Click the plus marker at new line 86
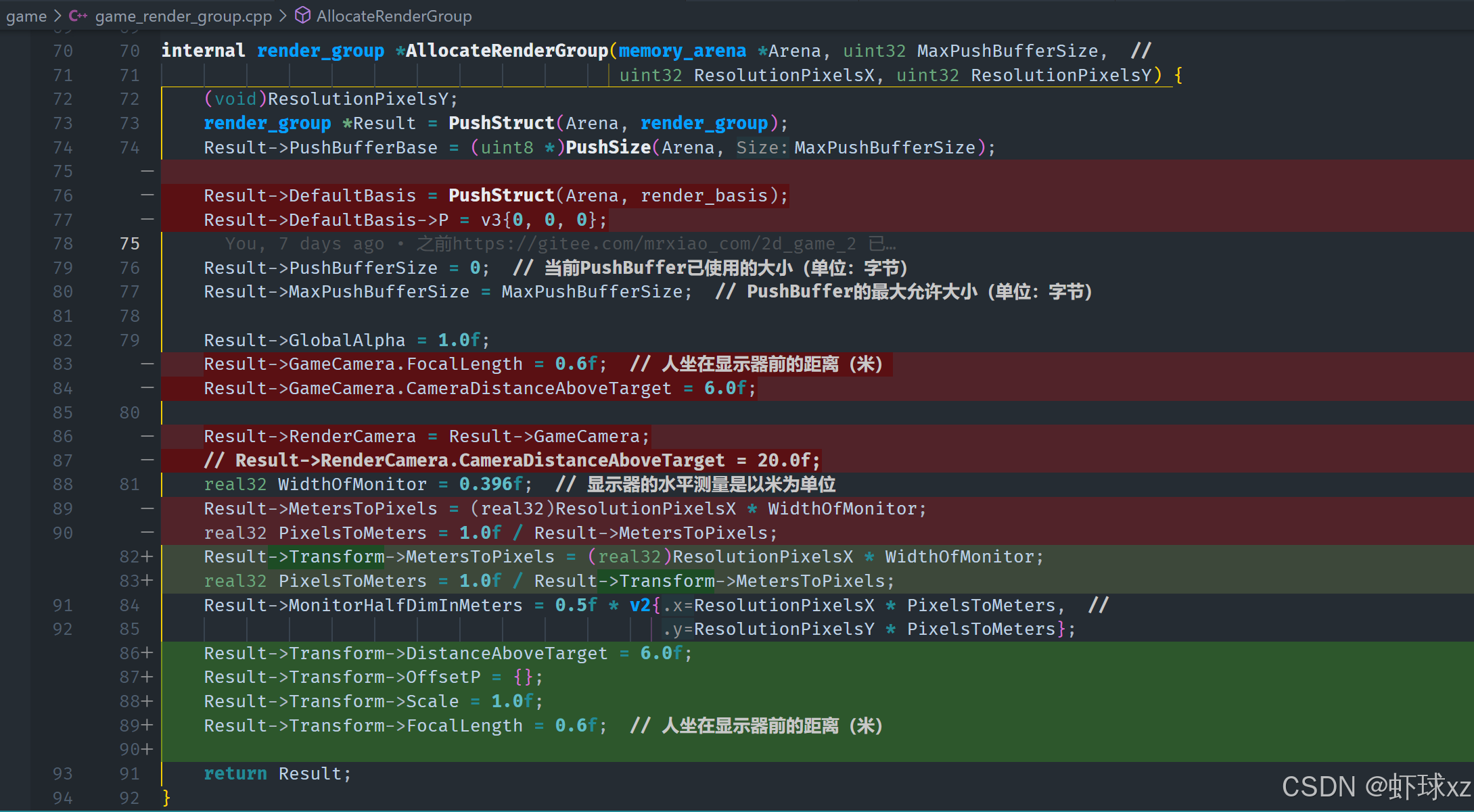The width and height of the screenshot is (1474, 812). point(147,653)
